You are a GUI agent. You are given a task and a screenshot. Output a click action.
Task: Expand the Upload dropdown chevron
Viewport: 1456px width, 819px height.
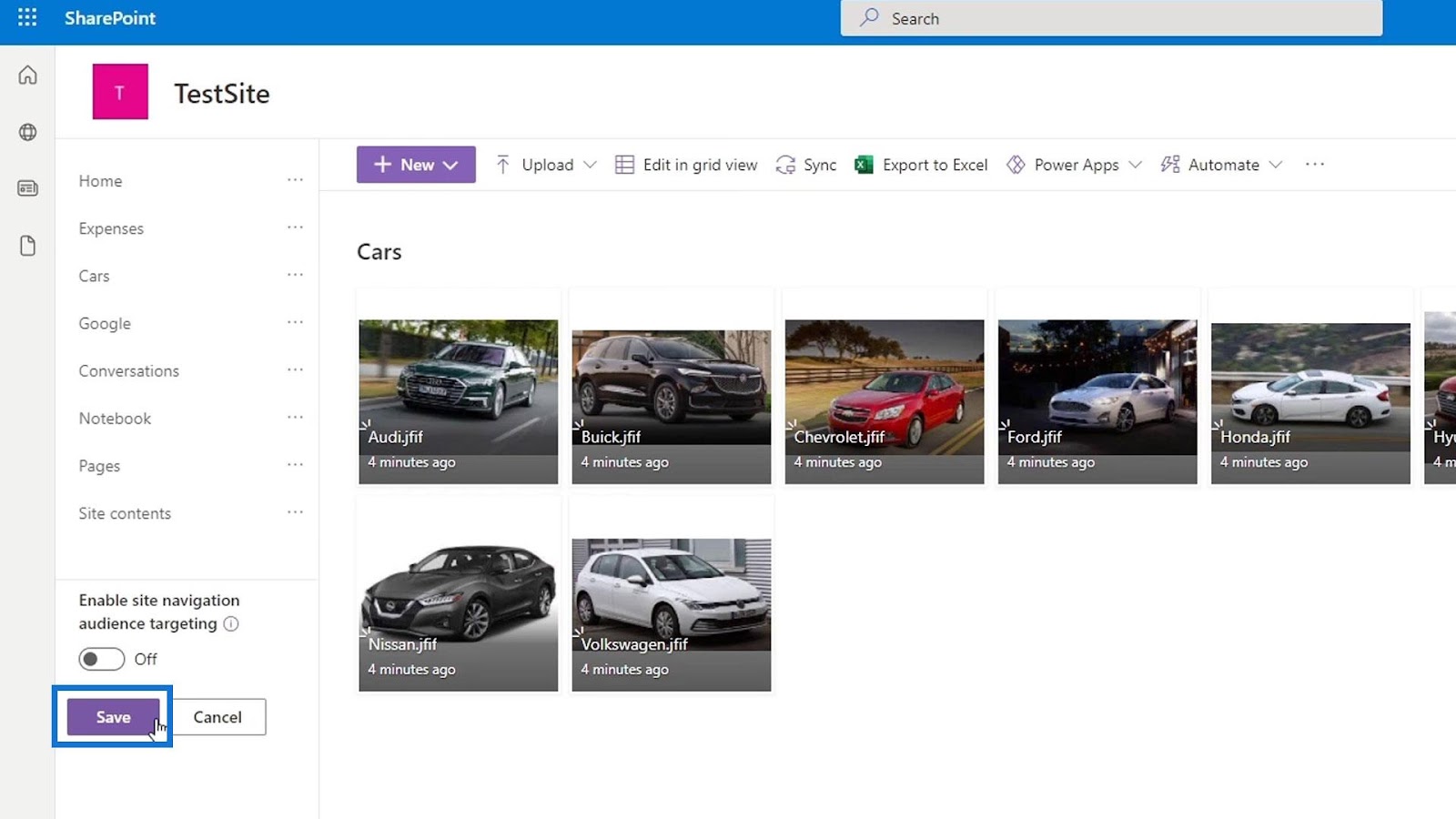click(590, 165)
